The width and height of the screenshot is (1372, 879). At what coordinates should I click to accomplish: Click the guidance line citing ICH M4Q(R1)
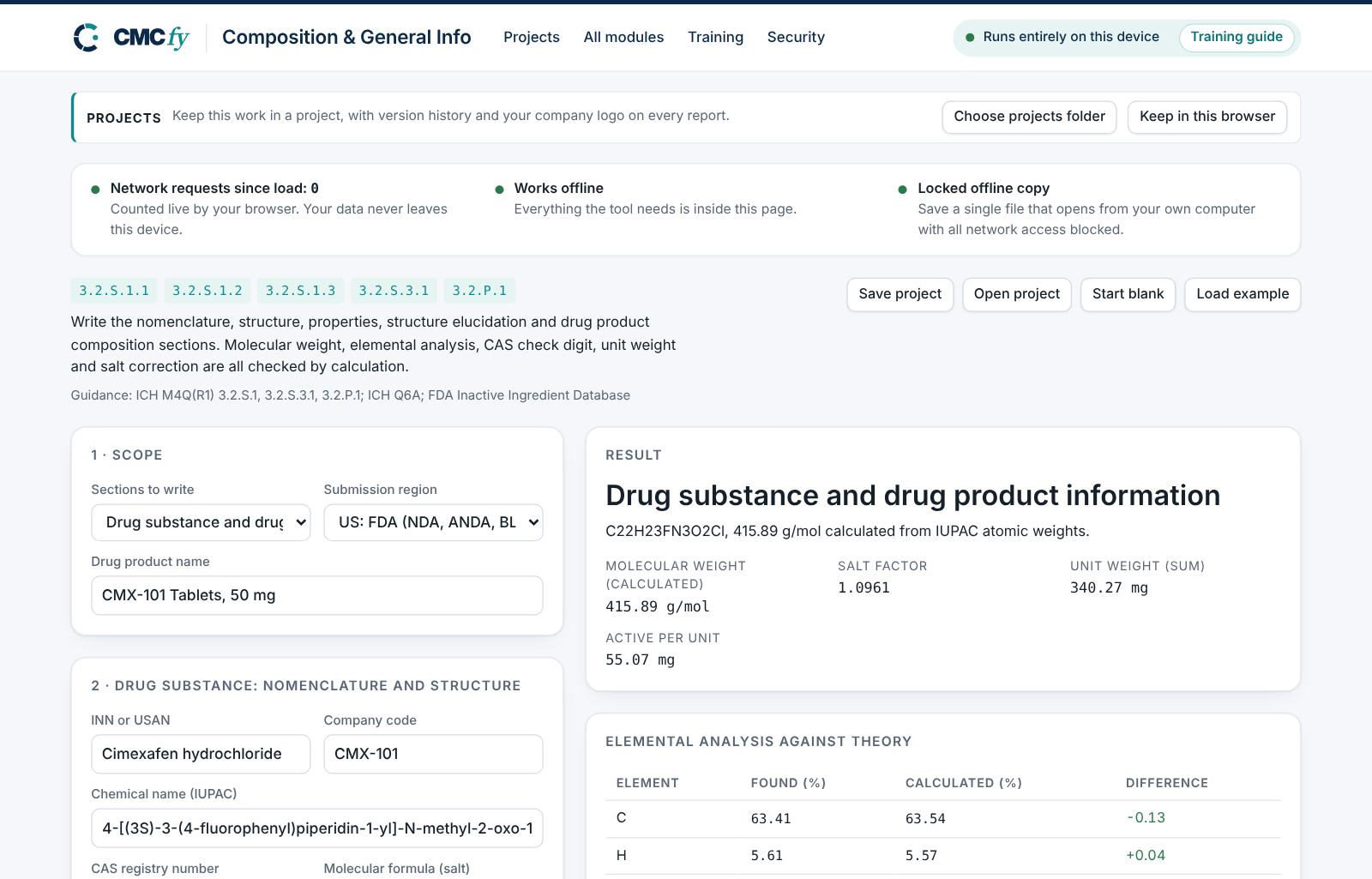351,395
